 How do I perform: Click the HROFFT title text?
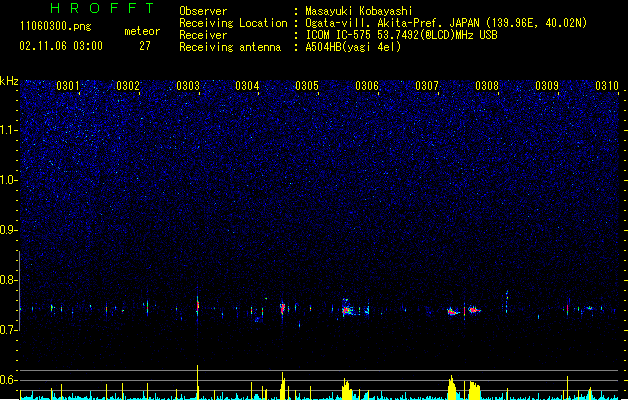click(x=103, y=8)
